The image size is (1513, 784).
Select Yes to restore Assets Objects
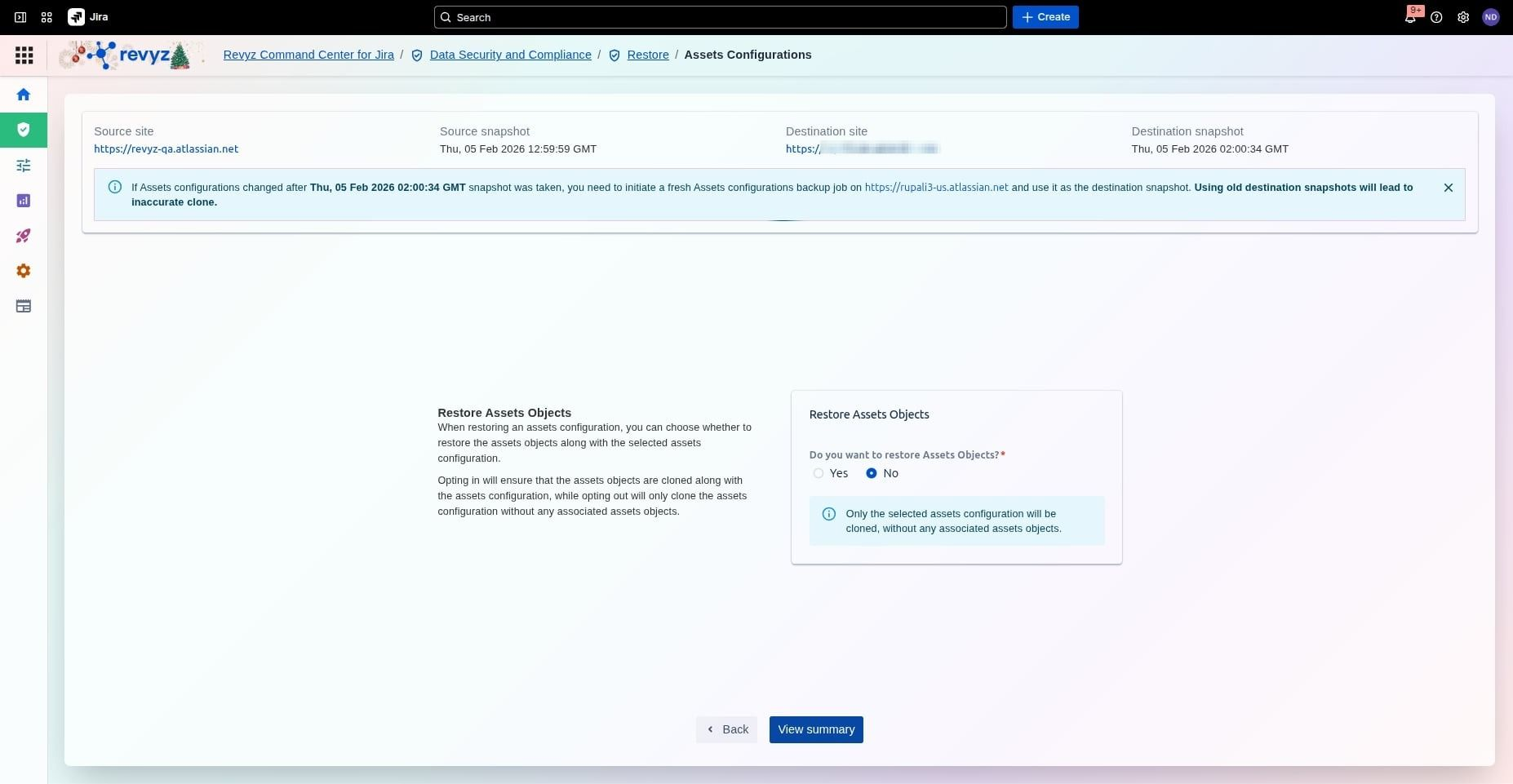click(819, 473)
